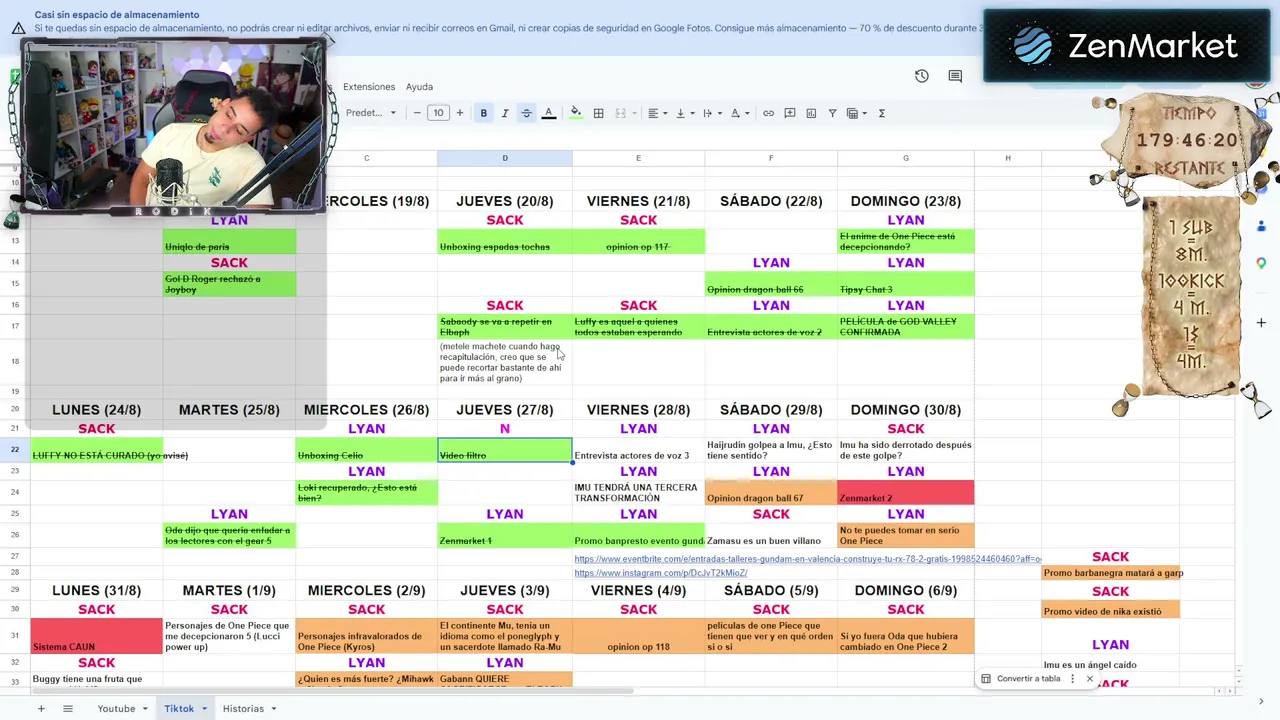Get add-ons with side panel plus

point(1261,323)
